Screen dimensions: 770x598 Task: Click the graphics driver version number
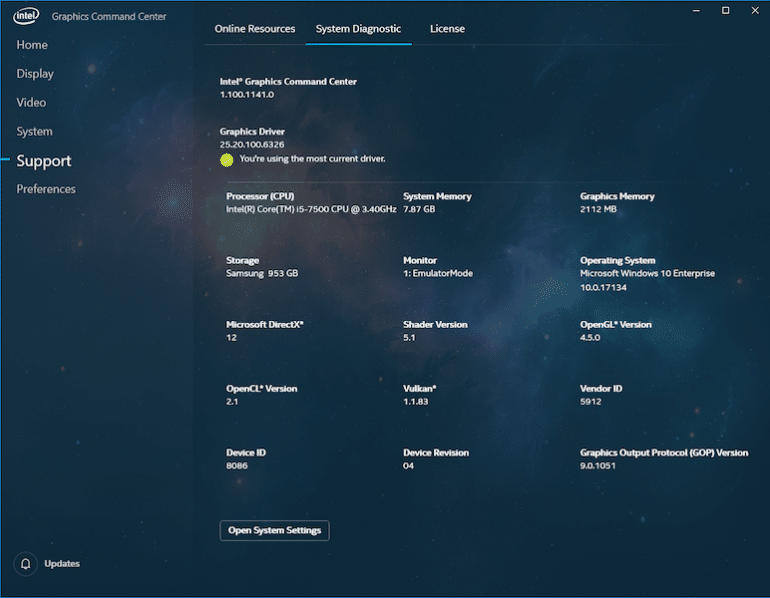[252, 144]
